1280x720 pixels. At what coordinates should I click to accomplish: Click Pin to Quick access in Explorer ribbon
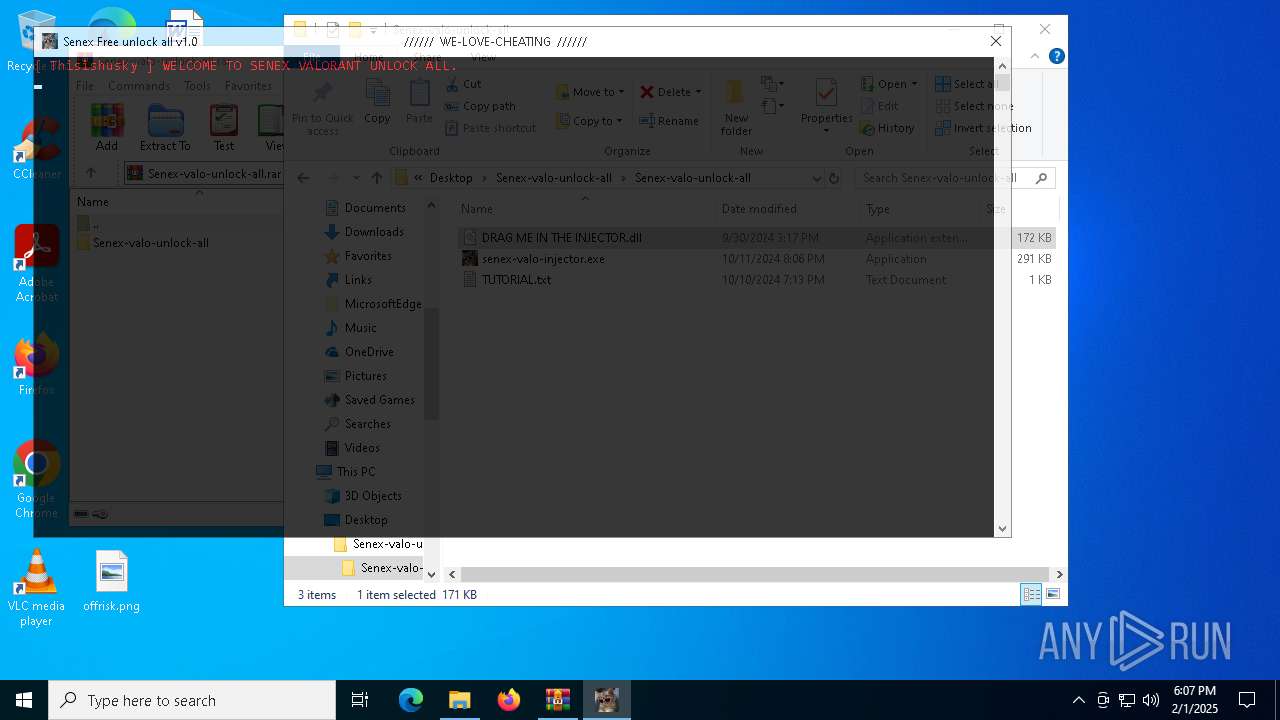click(x=322, y=108)
